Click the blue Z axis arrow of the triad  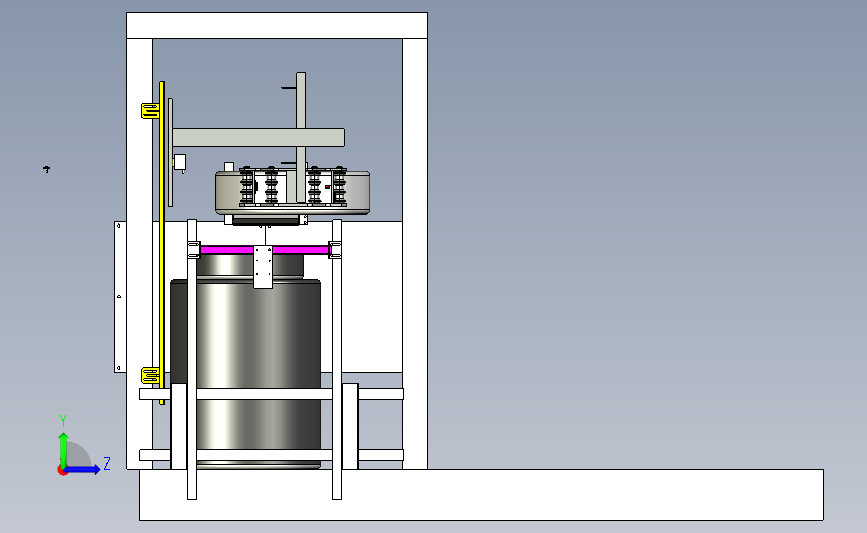coord(83,470)
